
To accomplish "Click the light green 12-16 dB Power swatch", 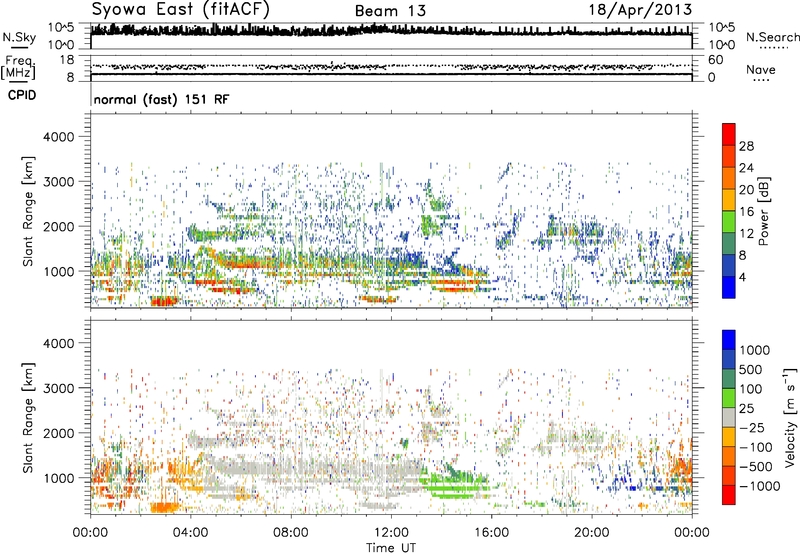I will (x=729, y=222).
